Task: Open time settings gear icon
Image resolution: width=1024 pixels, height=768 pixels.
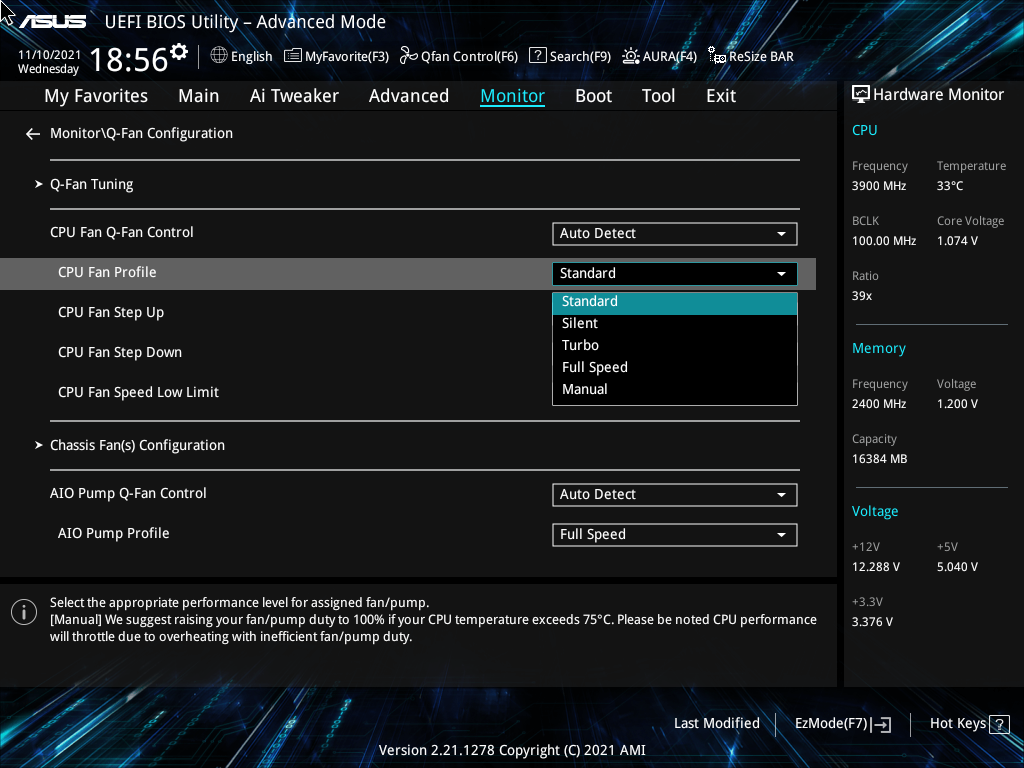Action: coord(178,52)
